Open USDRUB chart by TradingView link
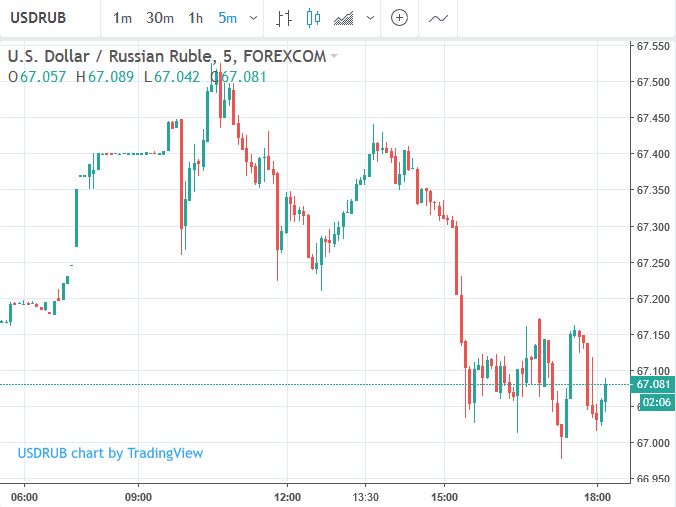Screen dimensions: 676x507 click(110, 453)
